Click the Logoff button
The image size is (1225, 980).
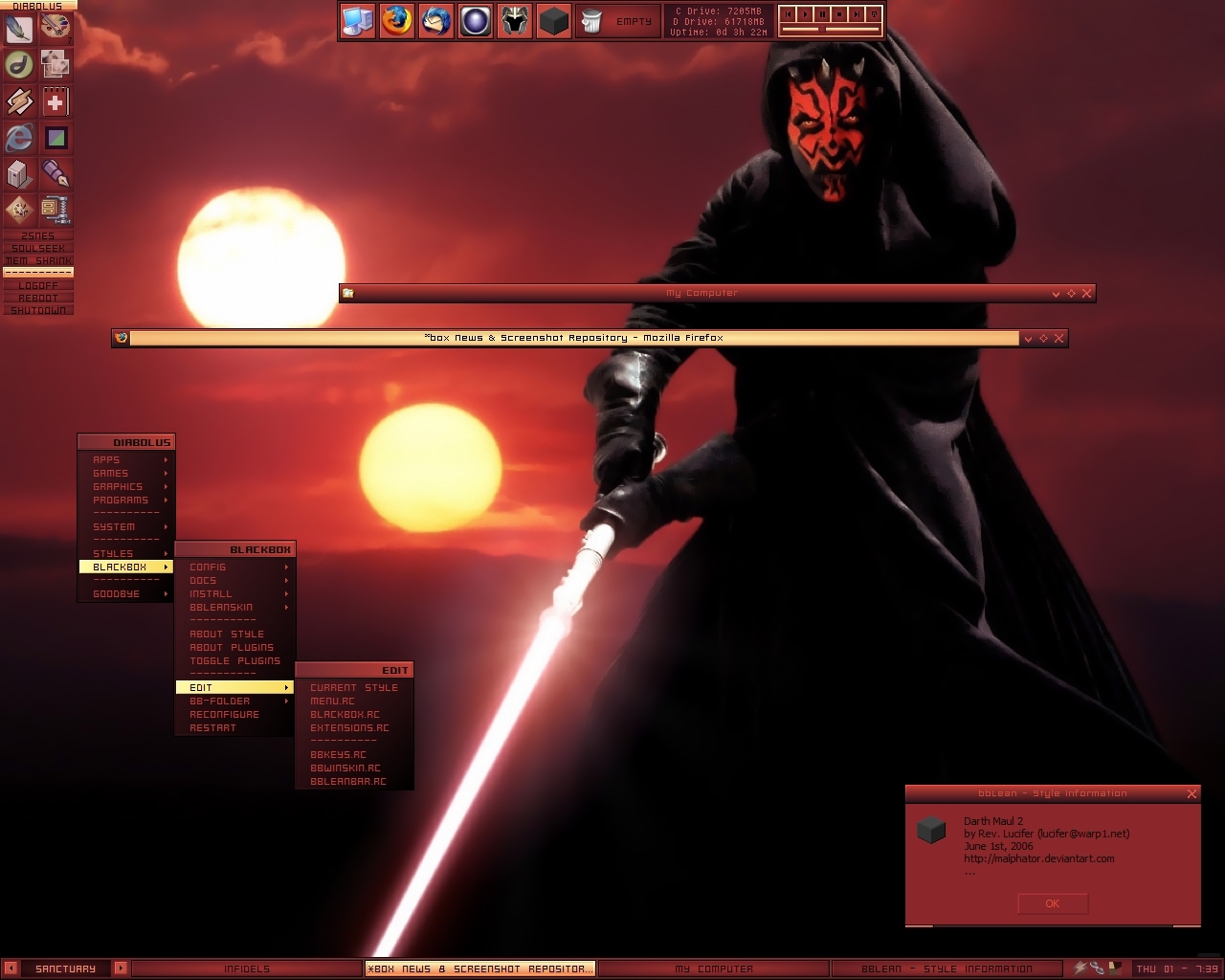click(38, 285)
